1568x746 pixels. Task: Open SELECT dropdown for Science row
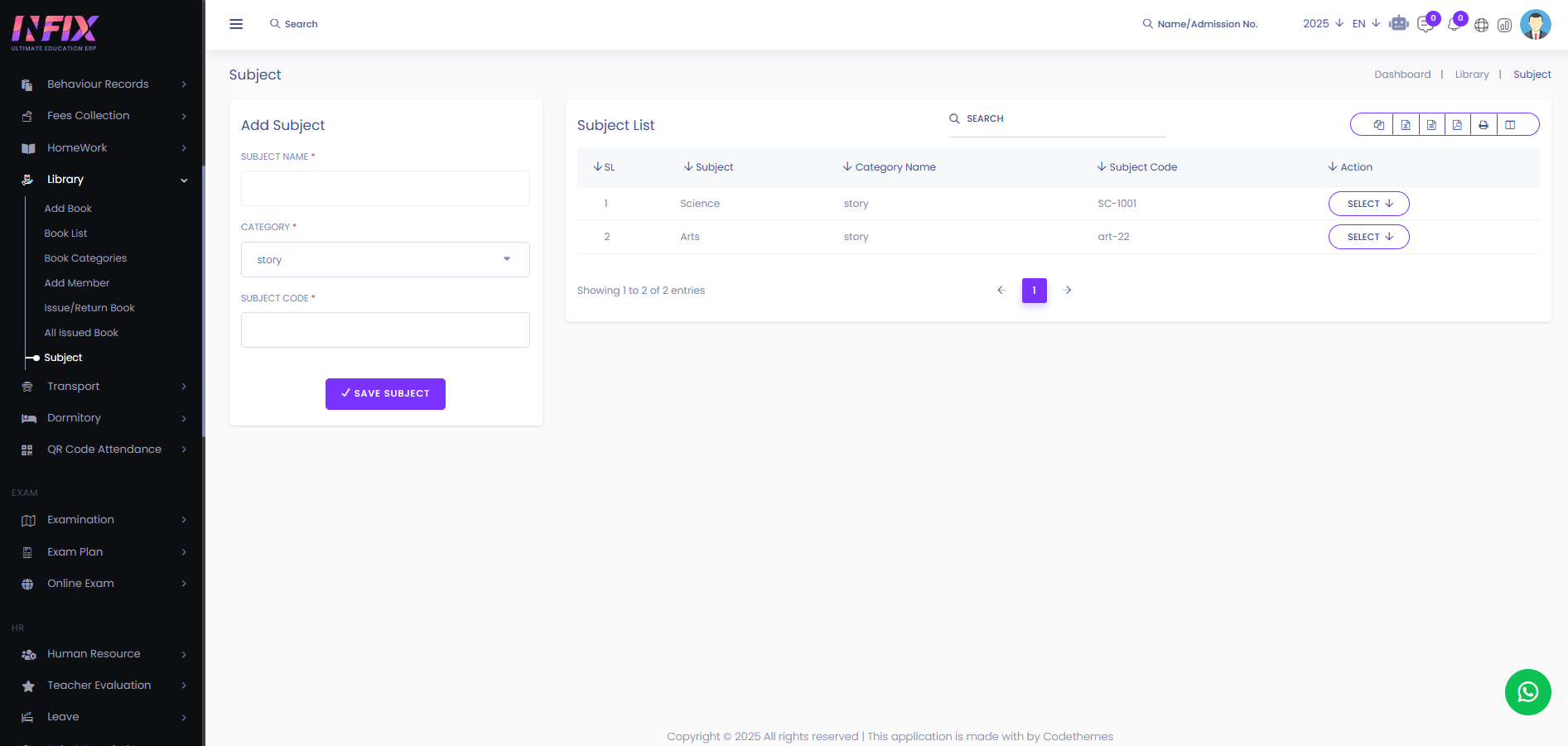pos(1368,204)
